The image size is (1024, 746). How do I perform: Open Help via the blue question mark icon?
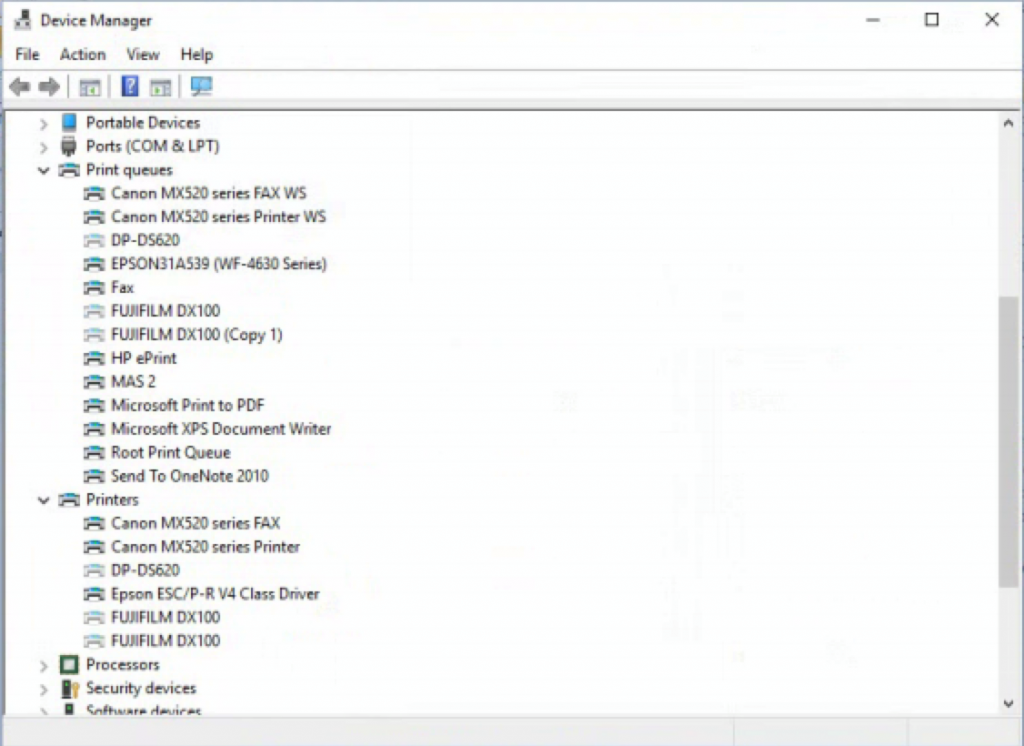point(130,86)
